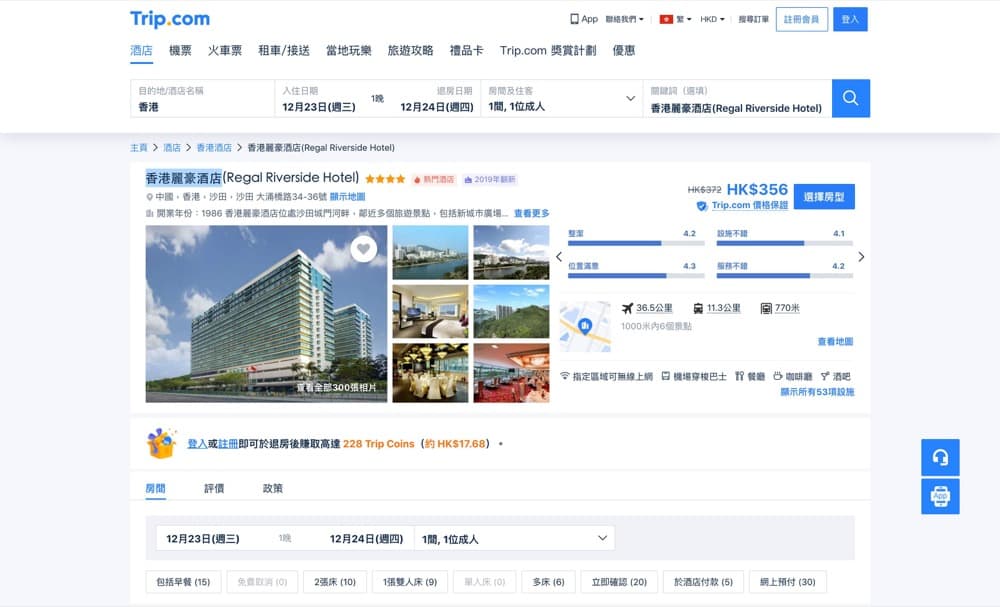Open the 香港酒店 breadcrumb link

coord(214,148)
